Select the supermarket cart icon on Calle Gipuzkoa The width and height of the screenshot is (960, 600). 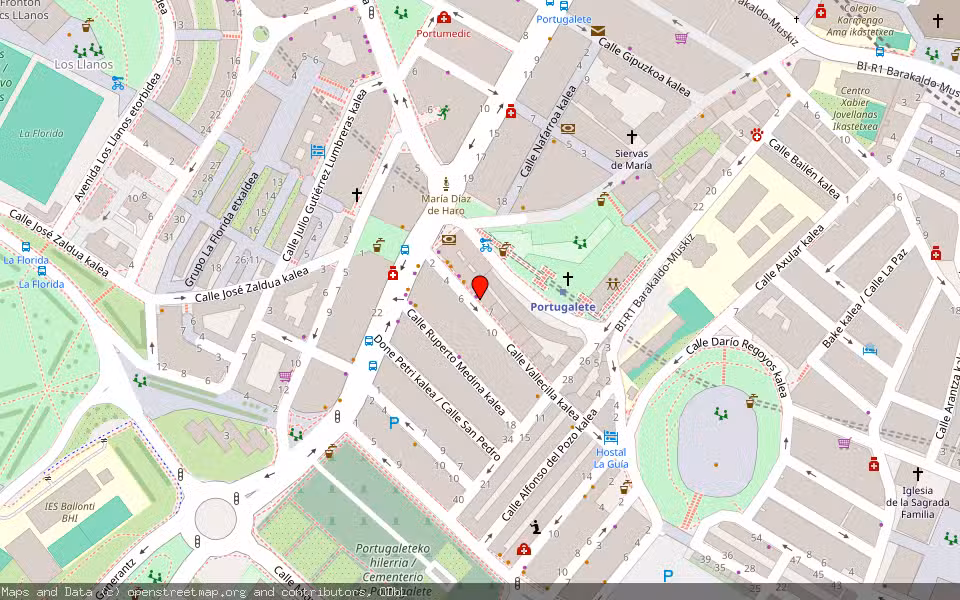click(x=680, y=38)
